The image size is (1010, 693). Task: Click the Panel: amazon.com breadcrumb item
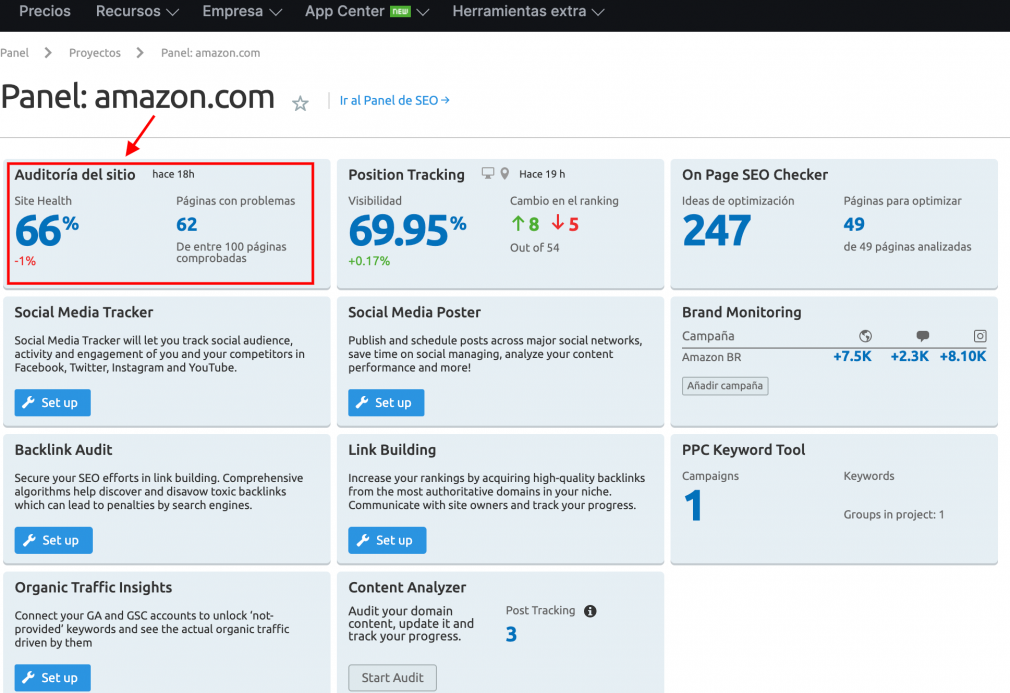[x=211, y=53]
